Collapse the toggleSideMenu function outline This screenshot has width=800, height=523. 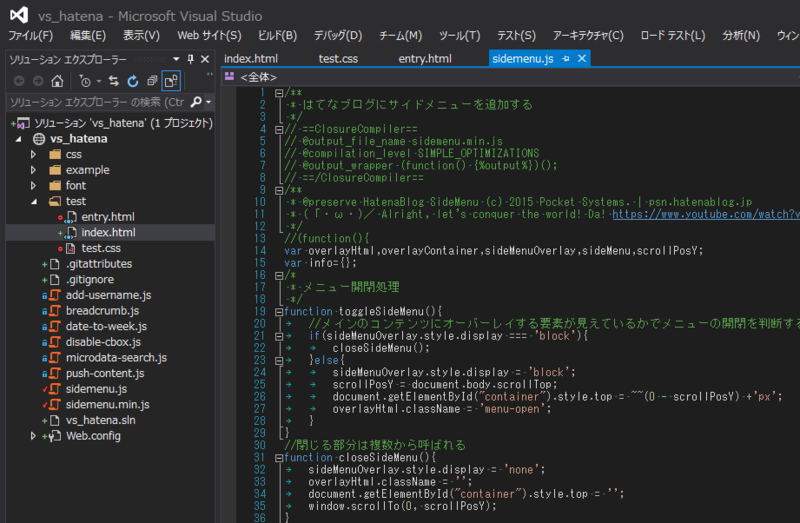click(279, 312)
